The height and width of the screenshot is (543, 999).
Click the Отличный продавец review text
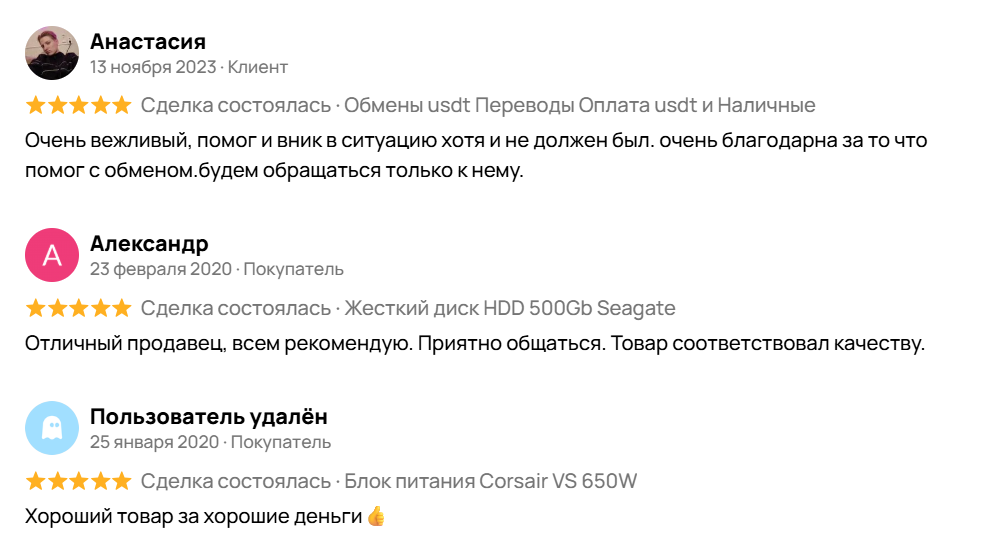pyautogui.click(x=475, y=345)
